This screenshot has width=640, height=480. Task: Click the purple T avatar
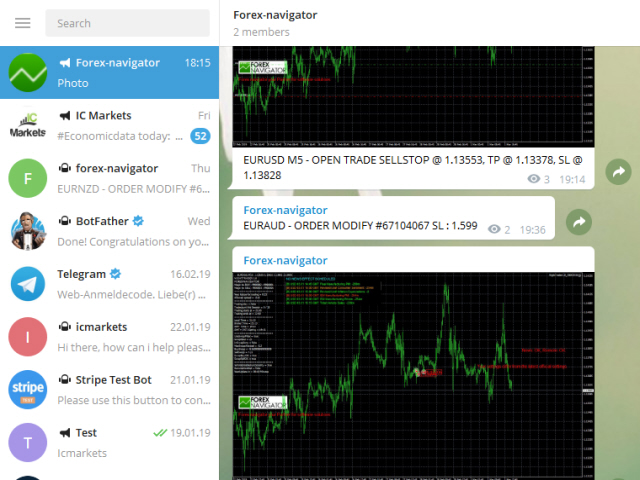pyautogui.click(x=28, y=442)
